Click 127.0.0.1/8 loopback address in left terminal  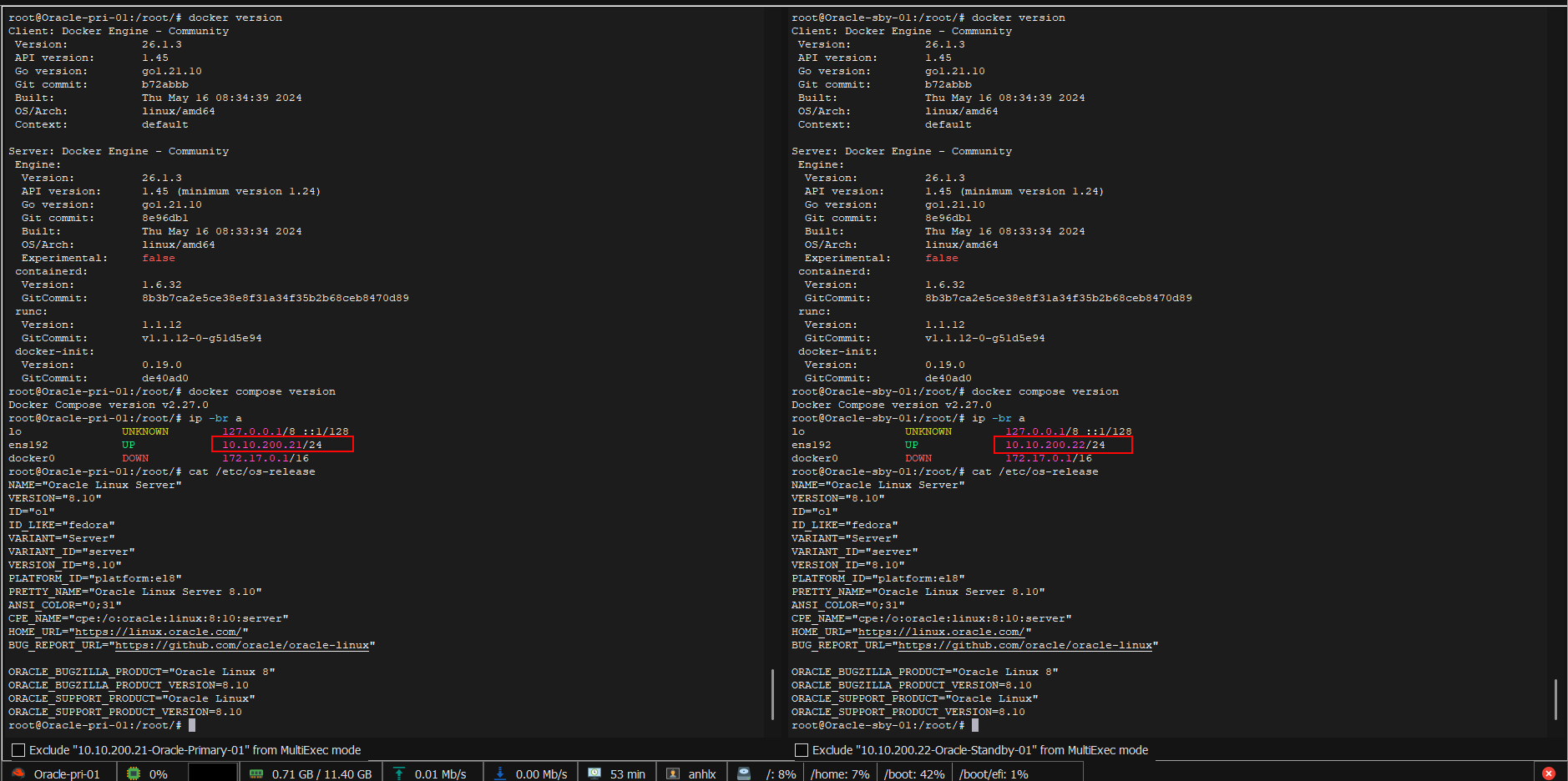(x=259, y=431)
